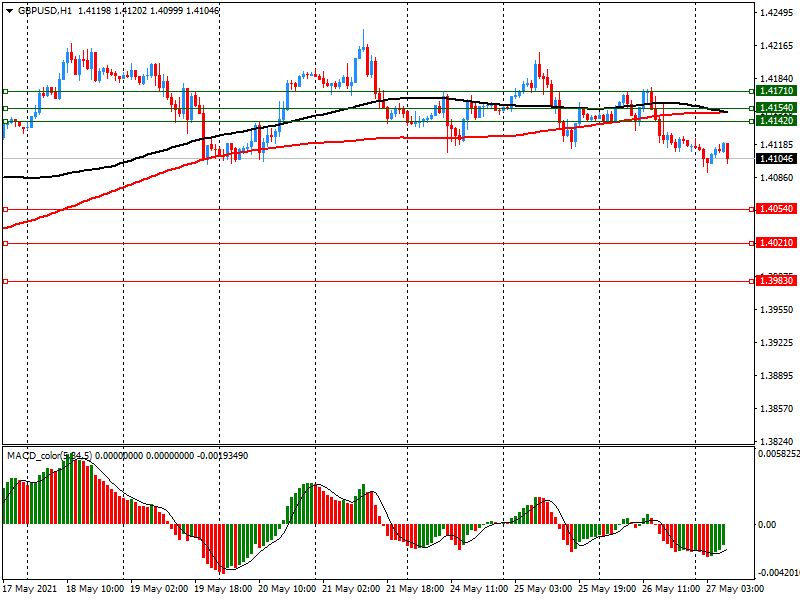Click the triangle arrow beside GBPUSD,H1

pyautogui.click(x=9, y=10)
